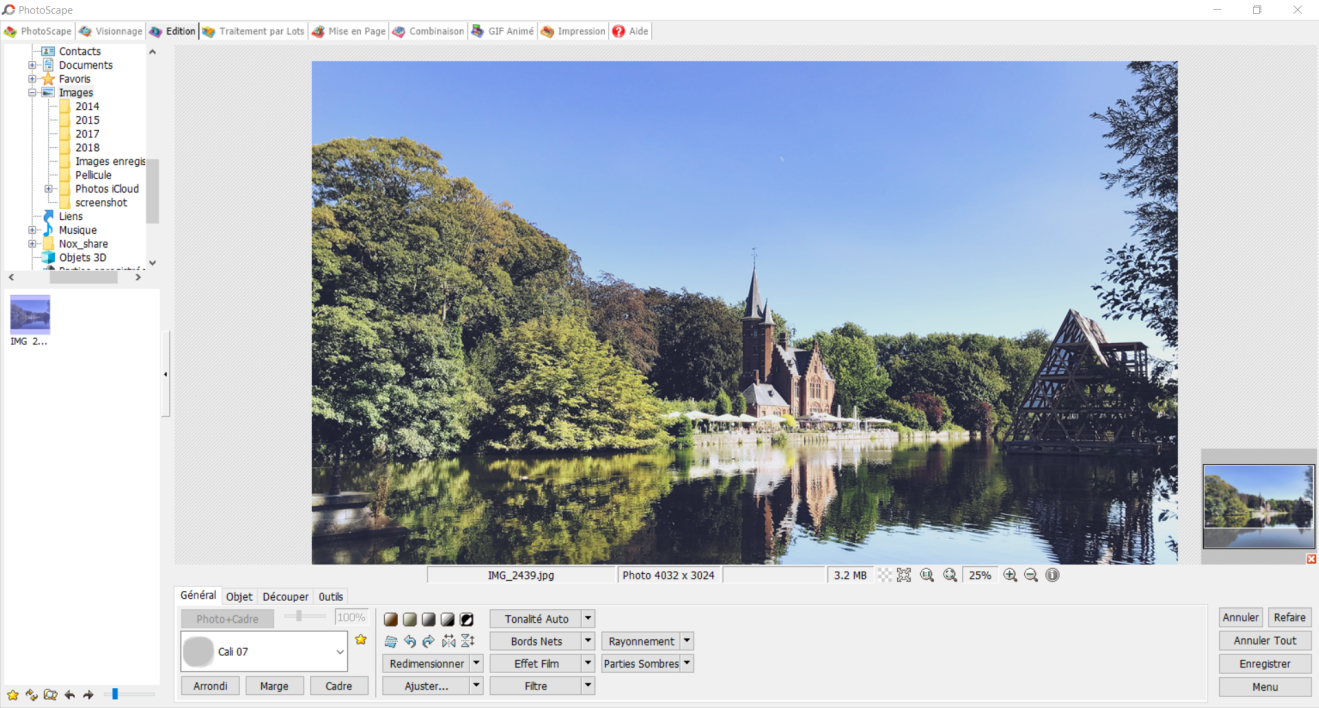Viewport: 1319px width, 708px height.
Task: Click the Enregistrer button
Action: pyautogui.click(x=1265, y=664)
